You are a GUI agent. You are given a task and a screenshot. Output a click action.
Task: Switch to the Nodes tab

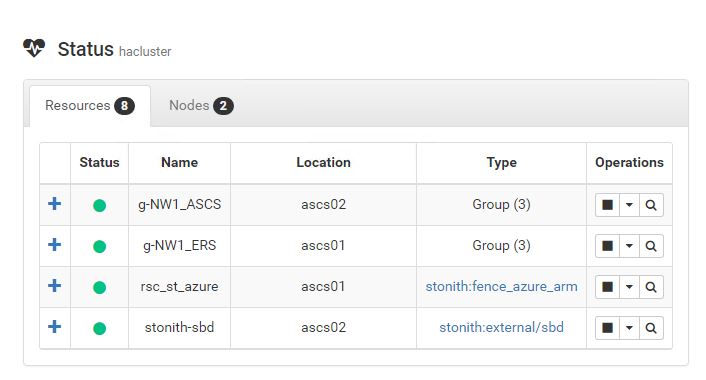(201, 106)
